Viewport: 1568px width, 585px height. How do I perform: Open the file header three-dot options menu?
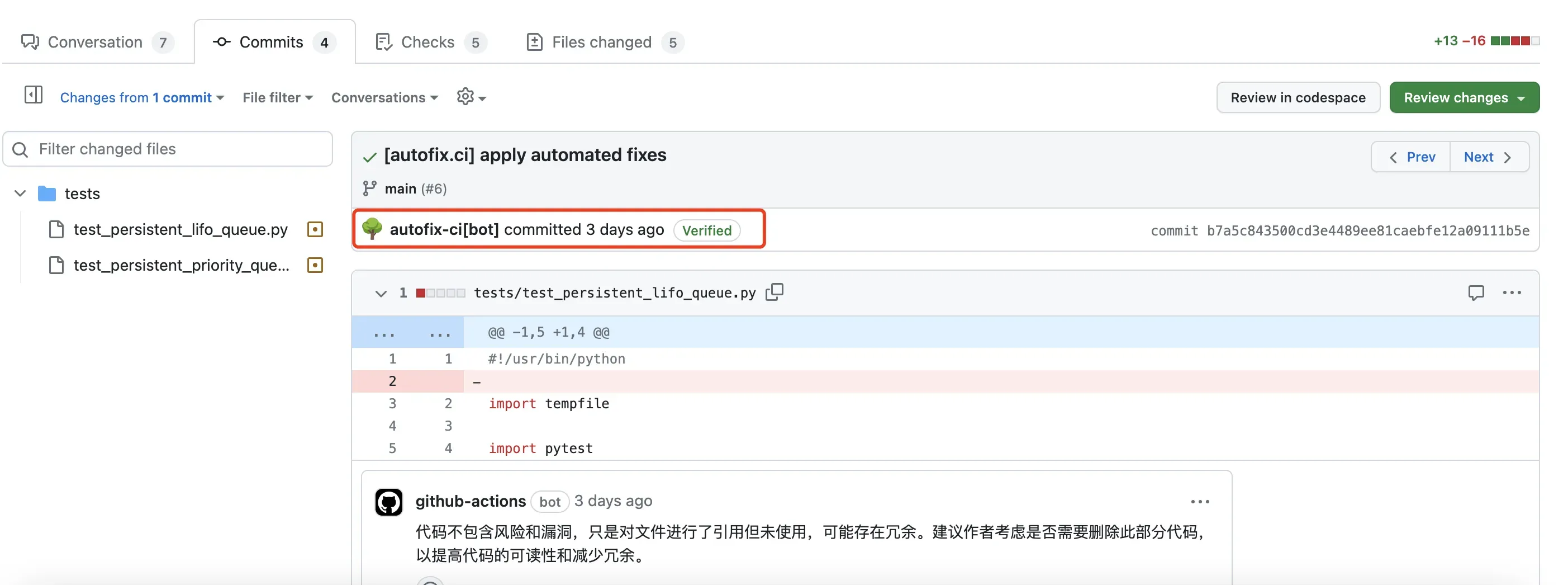[x=1512, y=292]
